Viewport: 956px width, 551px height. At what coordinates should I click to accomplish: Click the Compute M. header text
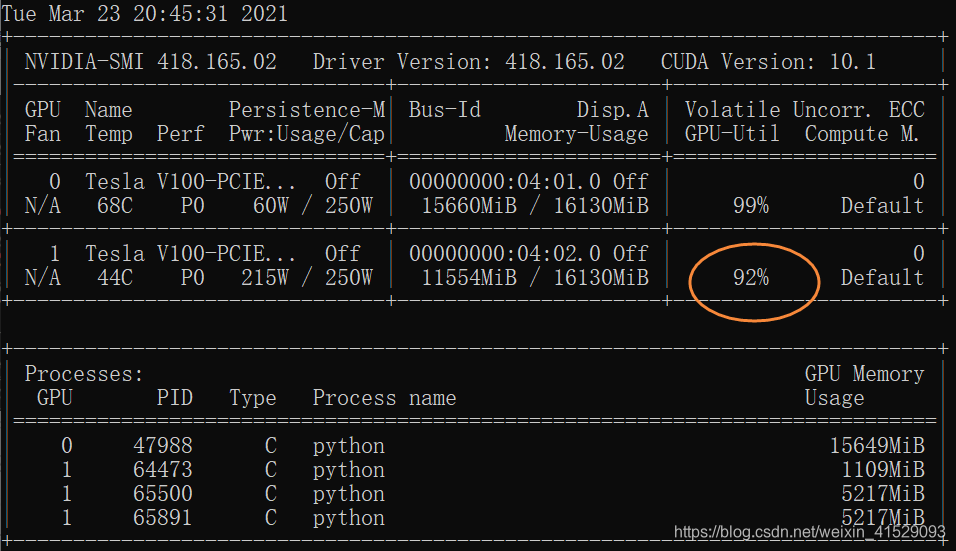pos(861,134)
